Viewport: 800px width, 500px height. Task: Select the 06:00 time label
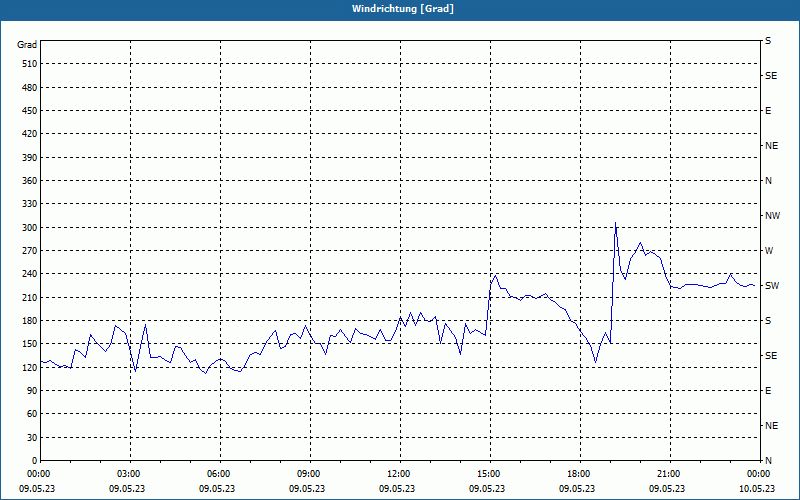[x=217, y=474]
